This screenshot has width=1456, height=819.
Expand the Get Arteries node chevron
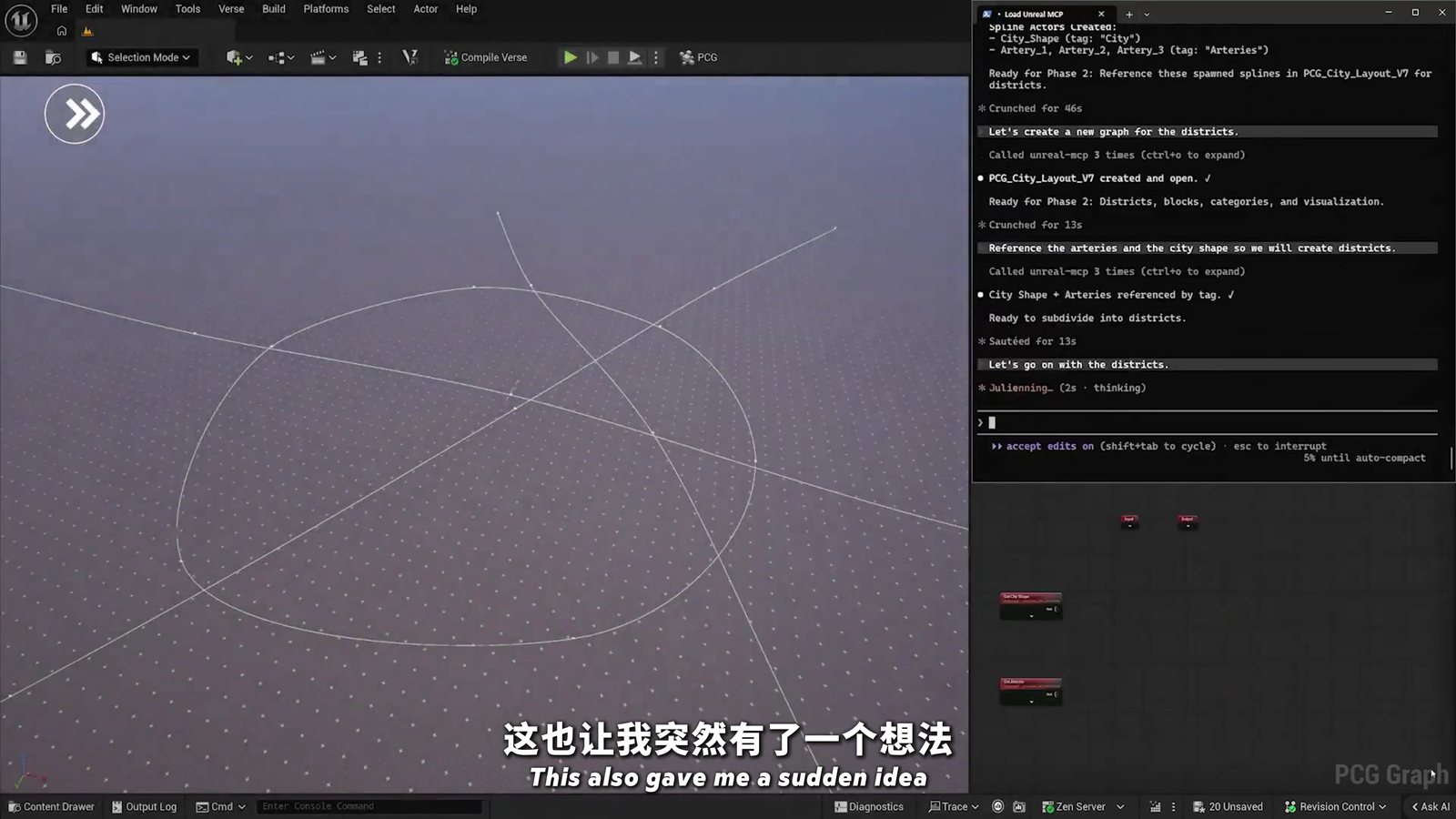click(x=1031, y=702)
